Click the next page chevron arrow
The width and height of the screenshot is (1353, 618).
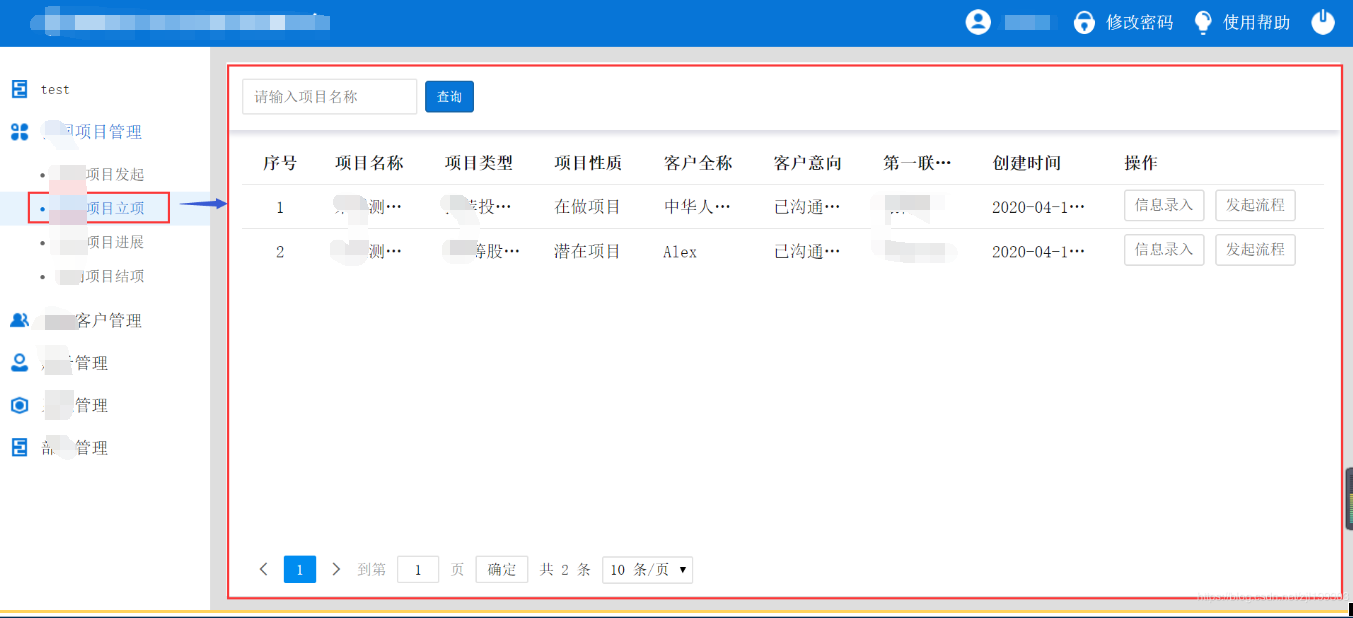(336, 569)
